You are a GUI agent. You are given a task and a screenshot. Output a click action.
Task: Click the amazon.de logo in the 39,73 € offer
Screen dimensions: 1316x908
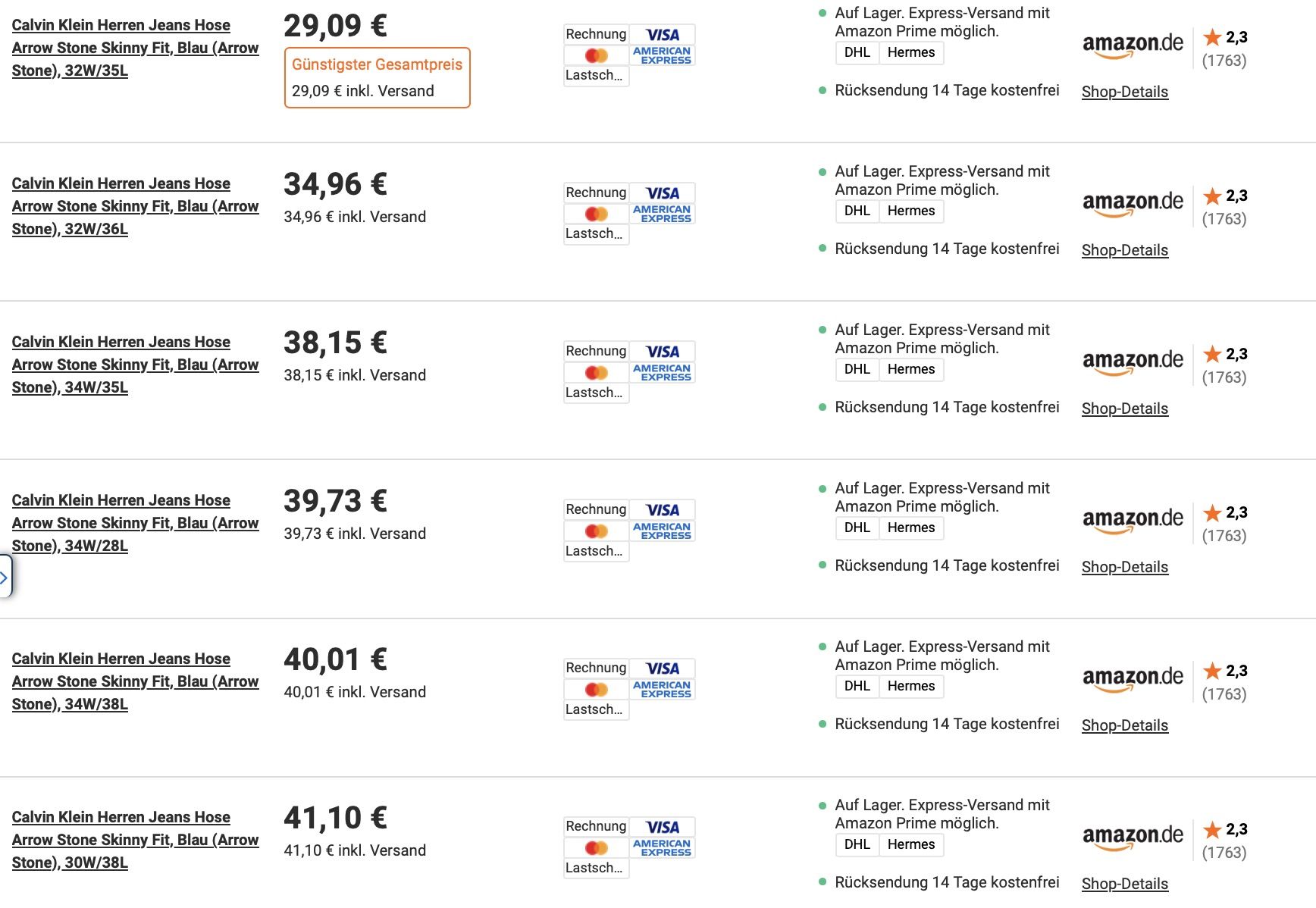pos(1133,519)
